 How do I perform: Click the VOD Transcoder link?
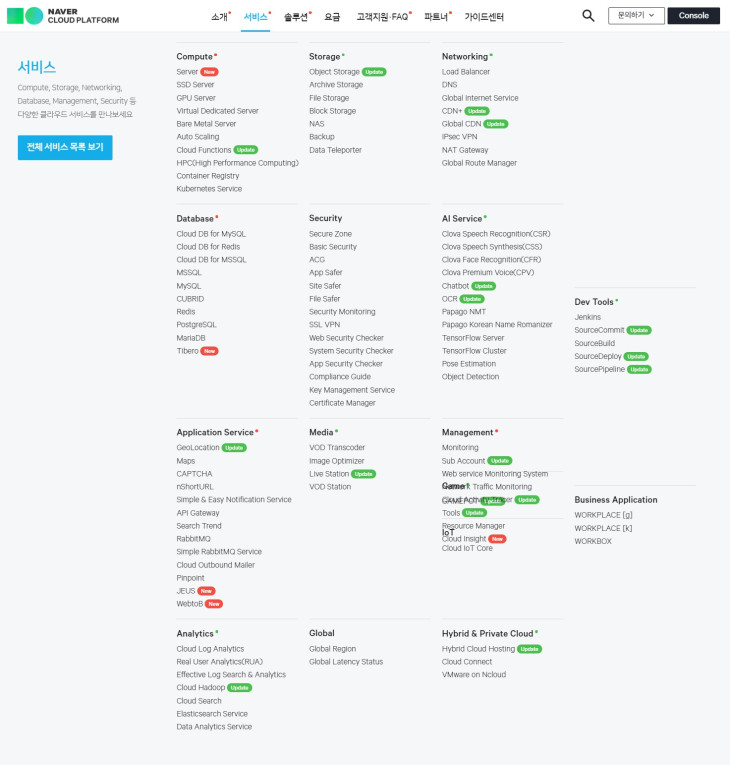tap(337, 448)
